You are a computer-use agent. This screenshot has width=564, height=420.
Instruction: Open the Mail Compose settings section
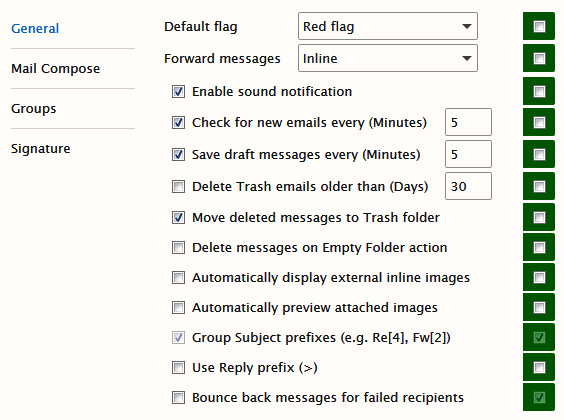tap(55, 68)
